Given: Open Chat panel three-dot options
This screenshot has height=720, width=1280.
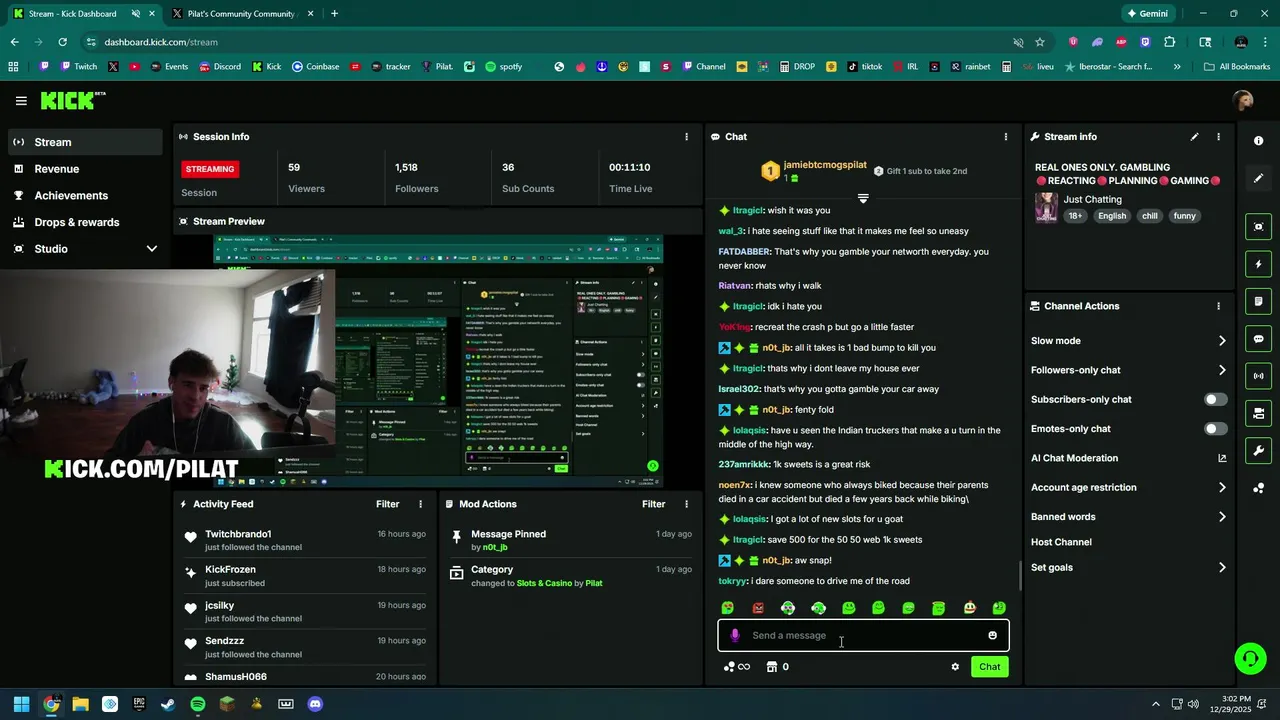Looking at the screenshot, I should pyautogui.click(x=1006, y=137).
